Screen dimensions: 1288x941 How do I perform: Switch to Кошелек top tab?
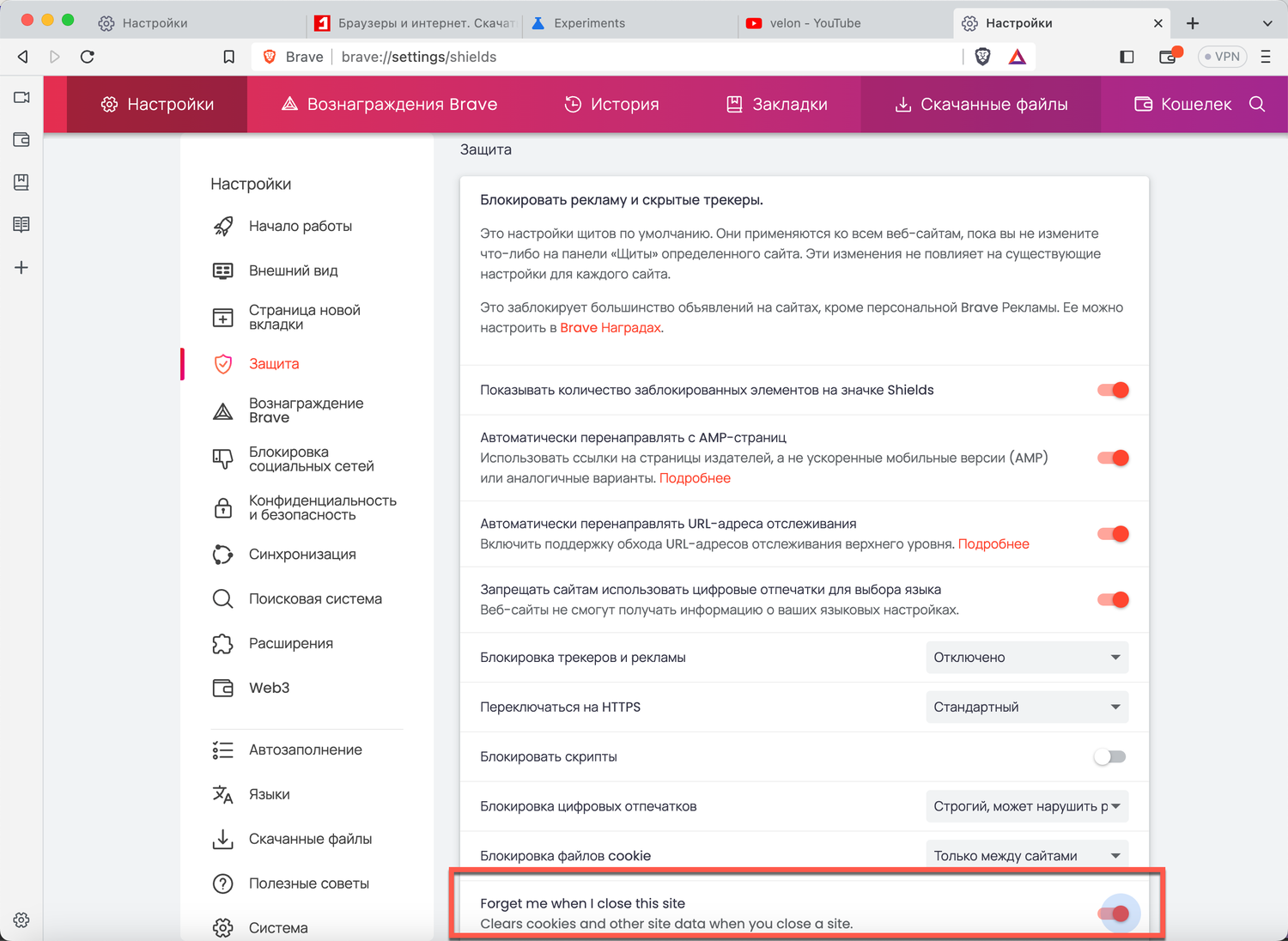[x=1182, y=104]
